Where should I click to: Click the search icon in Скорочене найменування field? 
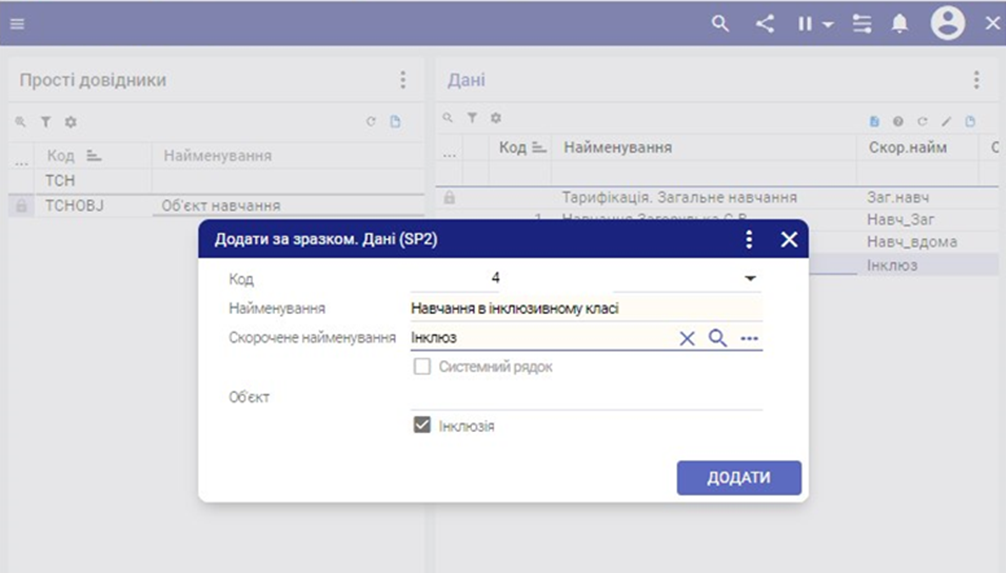coord(718,339)
